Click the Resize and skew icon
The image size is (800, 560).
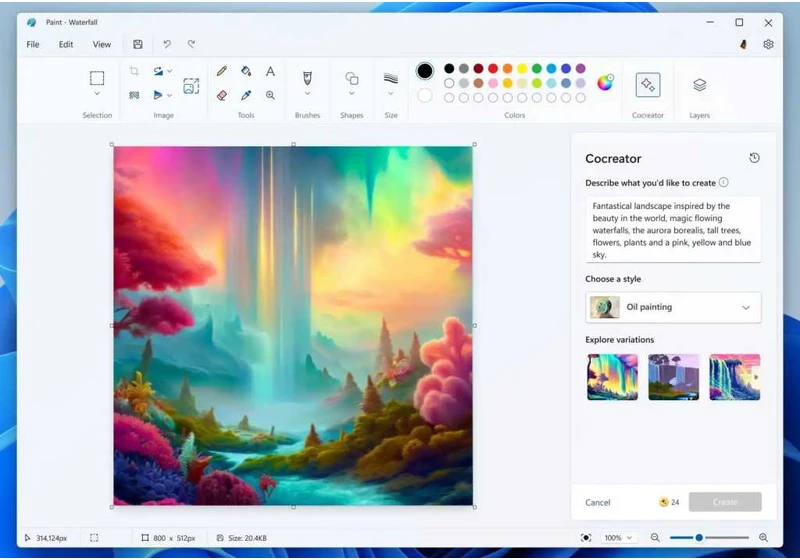(x=191, y=86)
